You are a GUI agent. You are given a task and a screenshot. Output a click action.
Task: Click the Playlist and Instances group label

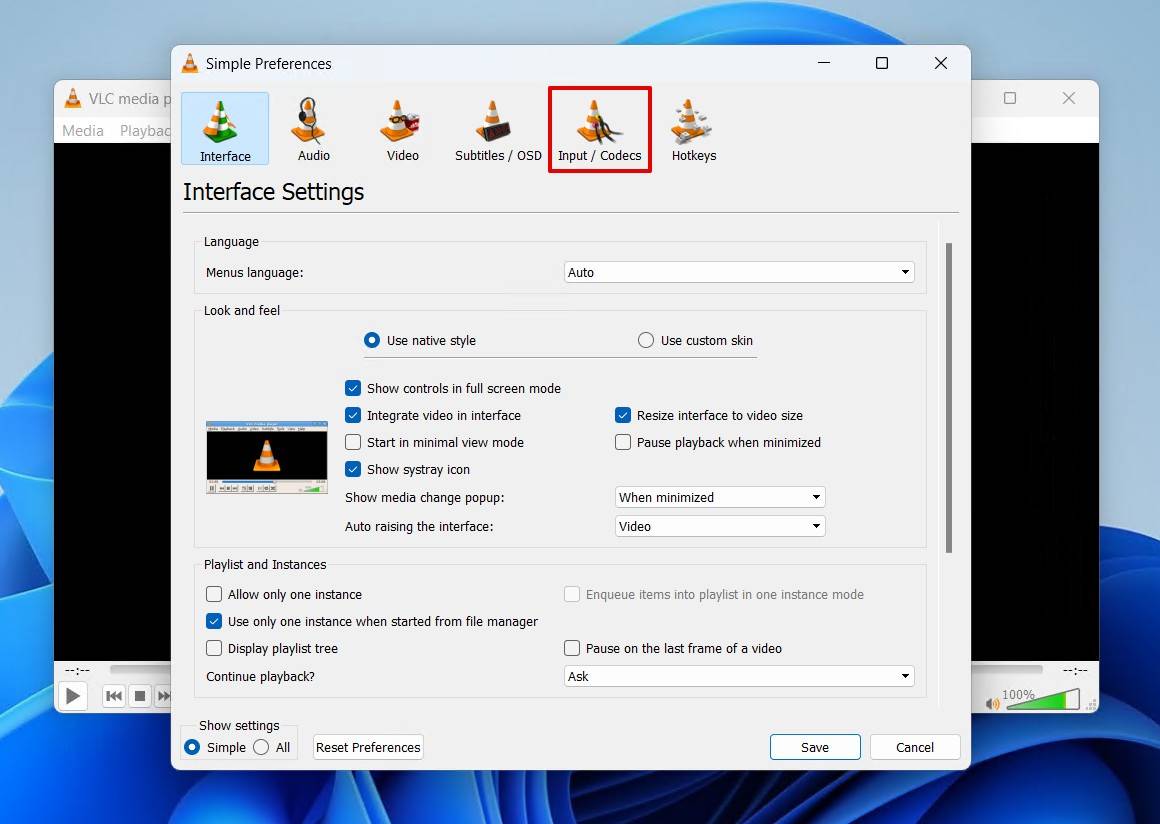tap(265, 564)
